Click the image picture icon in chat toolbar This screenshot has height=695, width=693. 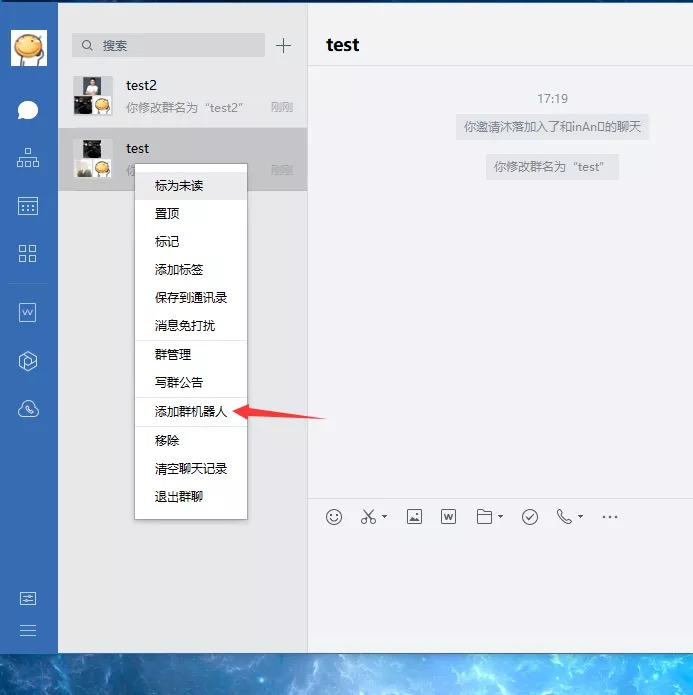[x=414, y=517]
